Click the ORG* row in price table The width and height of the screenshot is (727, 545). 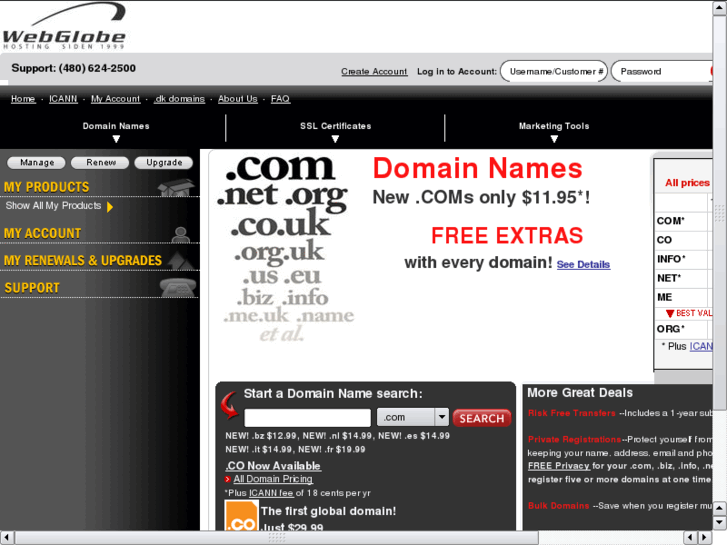(x=683, y=329)
